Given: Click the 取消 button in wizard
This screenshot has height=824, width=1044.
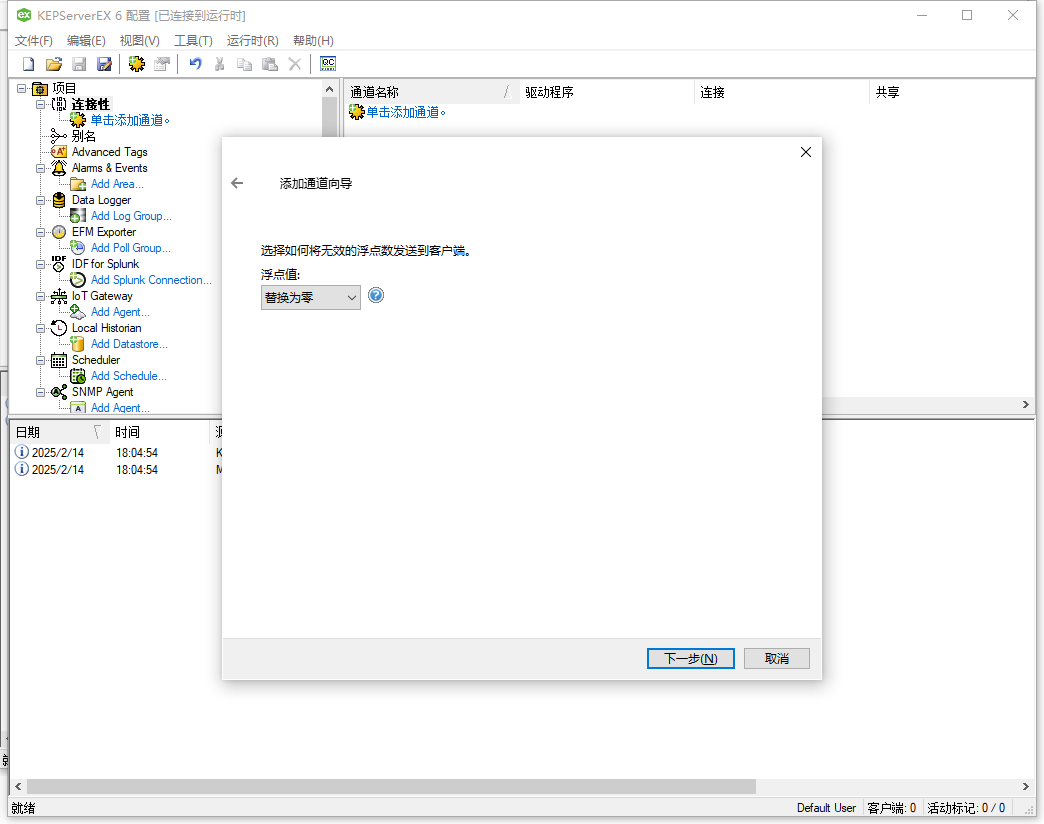Looking at the screenshot, I should click(x=776, y=658).
